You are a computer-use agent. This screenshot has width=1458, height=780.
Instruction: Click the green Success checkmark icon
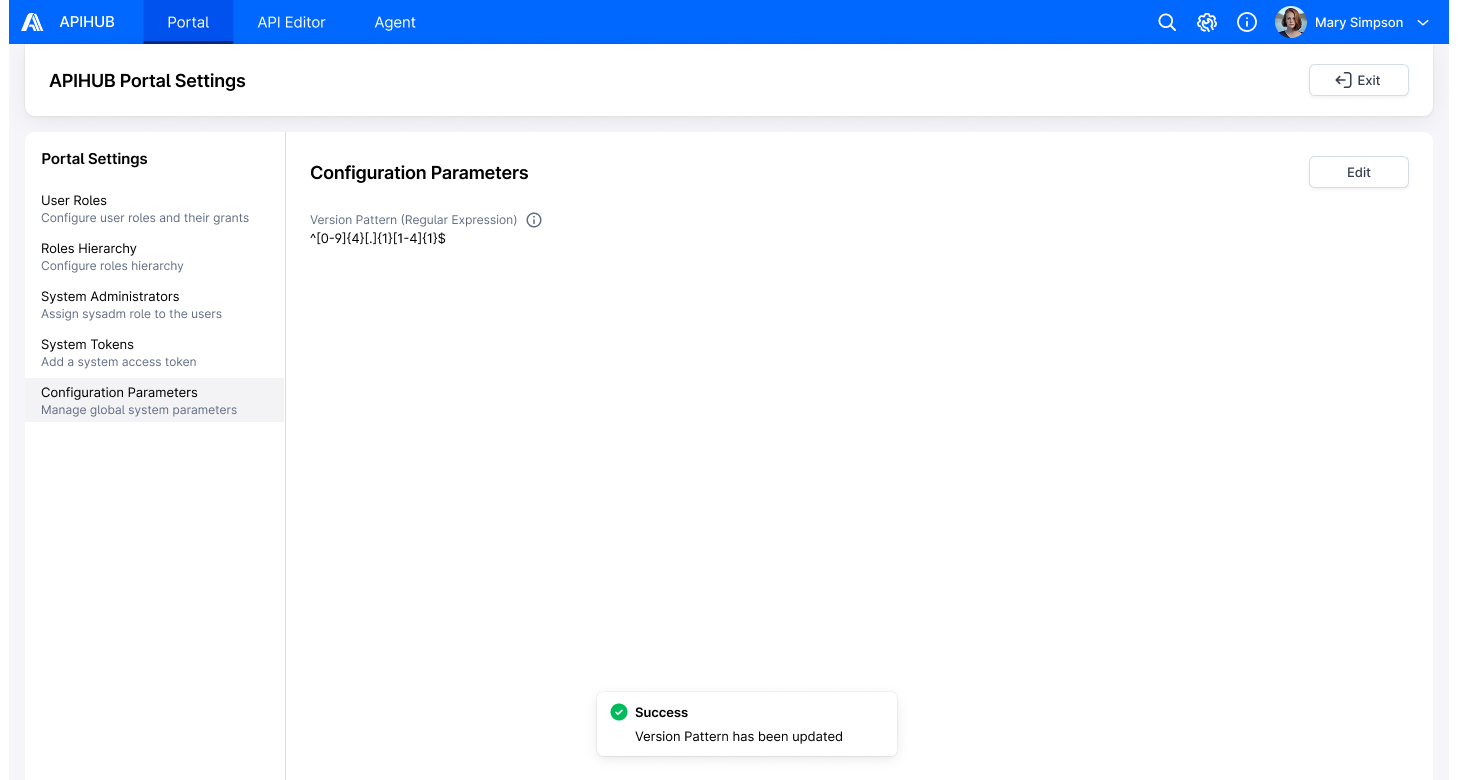tap(619, 712)
